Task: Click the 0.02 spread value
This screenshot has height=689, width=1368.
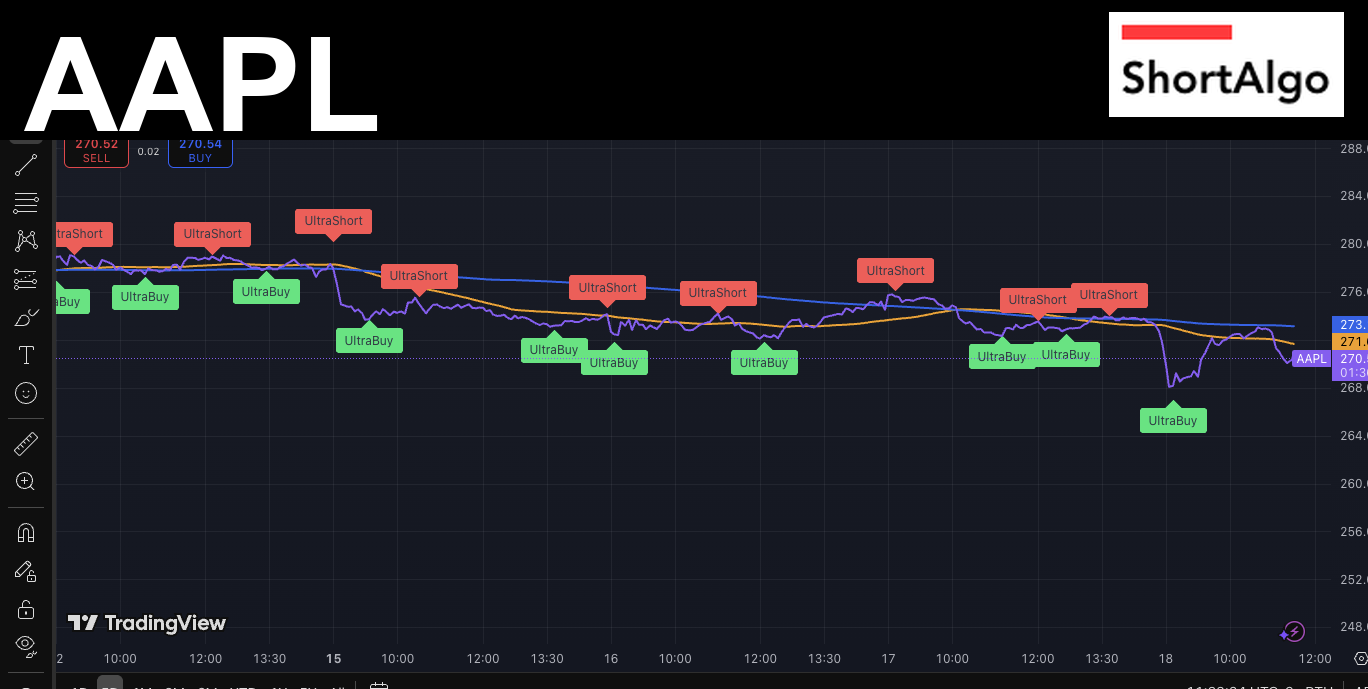Action: click(x=148, y=152)
